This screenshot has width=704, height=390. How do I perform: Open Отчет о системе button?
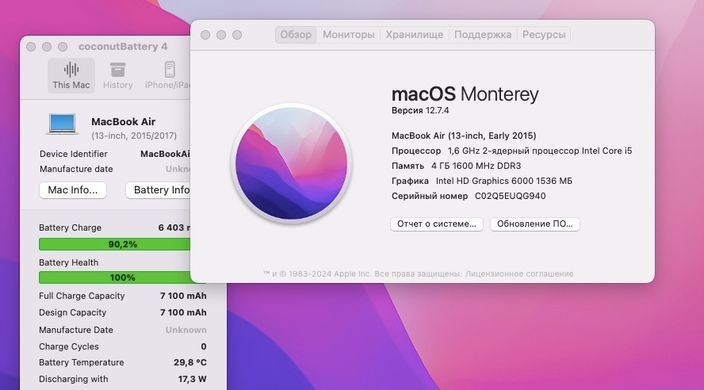pos(436,224)
